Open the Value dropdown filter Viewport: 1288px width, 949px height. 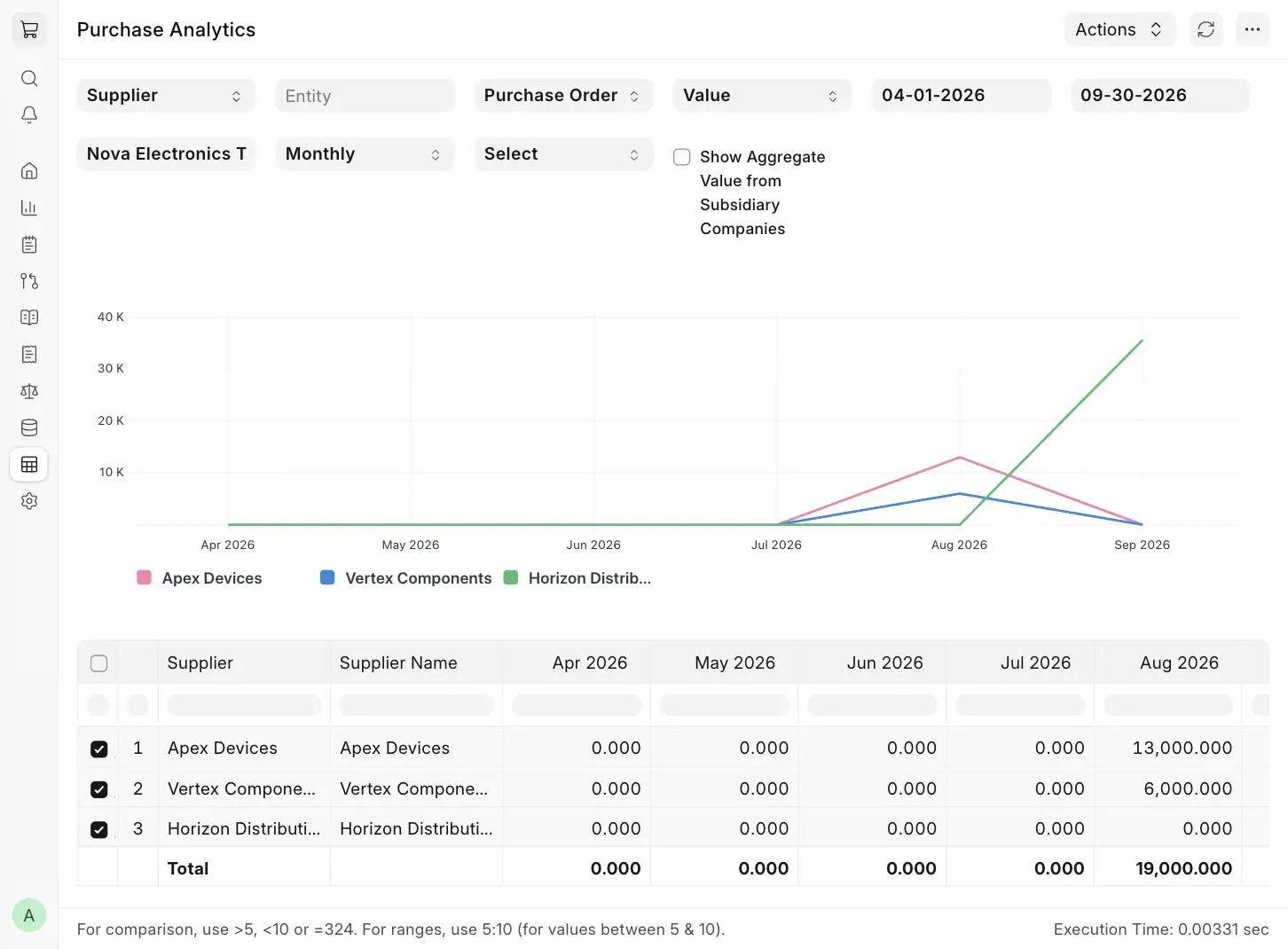763,96
